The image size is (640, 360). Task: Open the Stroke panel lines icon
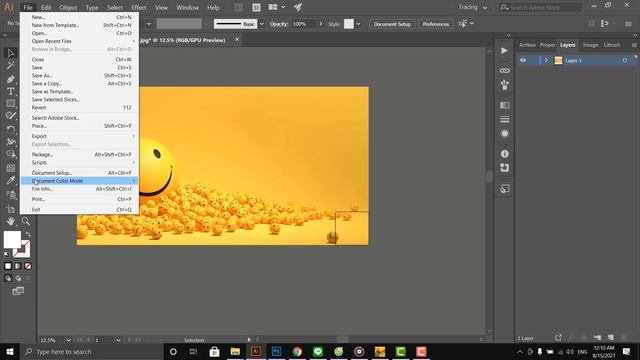click(504, 119)
